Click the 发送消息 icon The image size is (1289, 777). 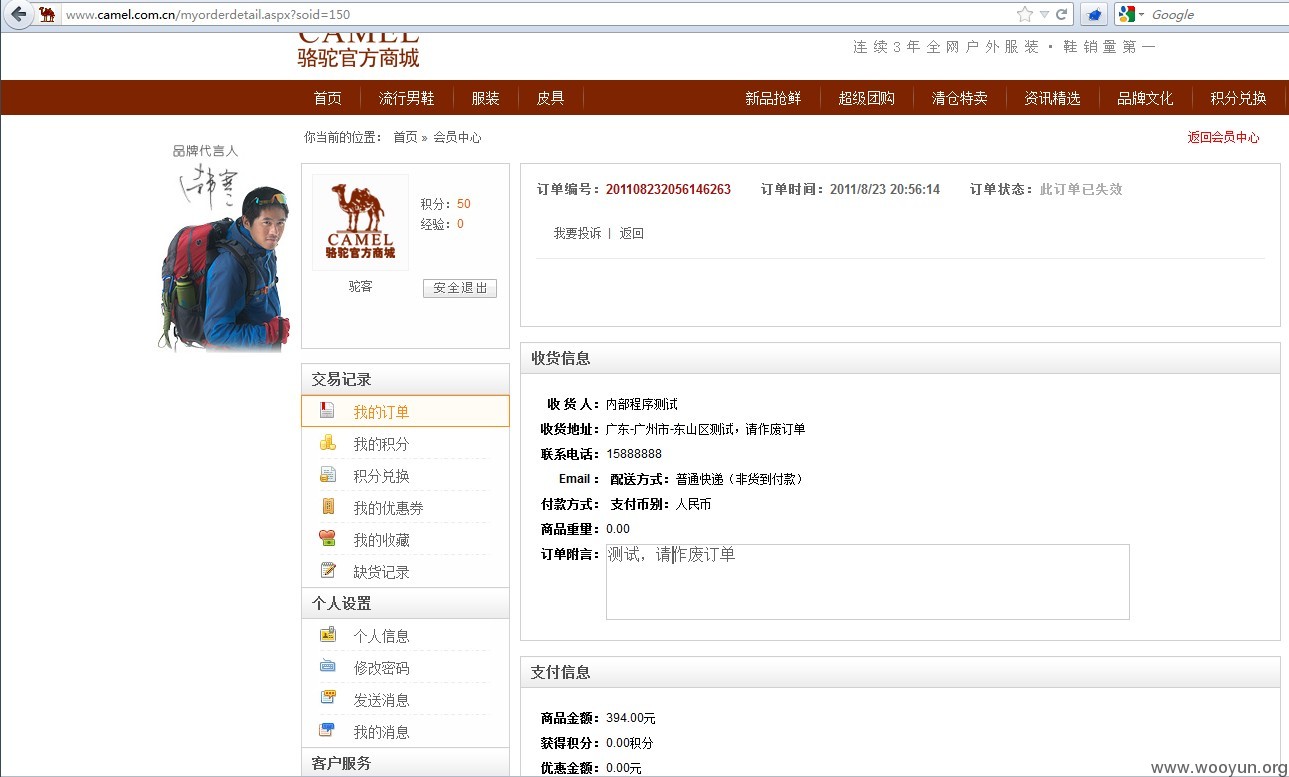point(327,698)
